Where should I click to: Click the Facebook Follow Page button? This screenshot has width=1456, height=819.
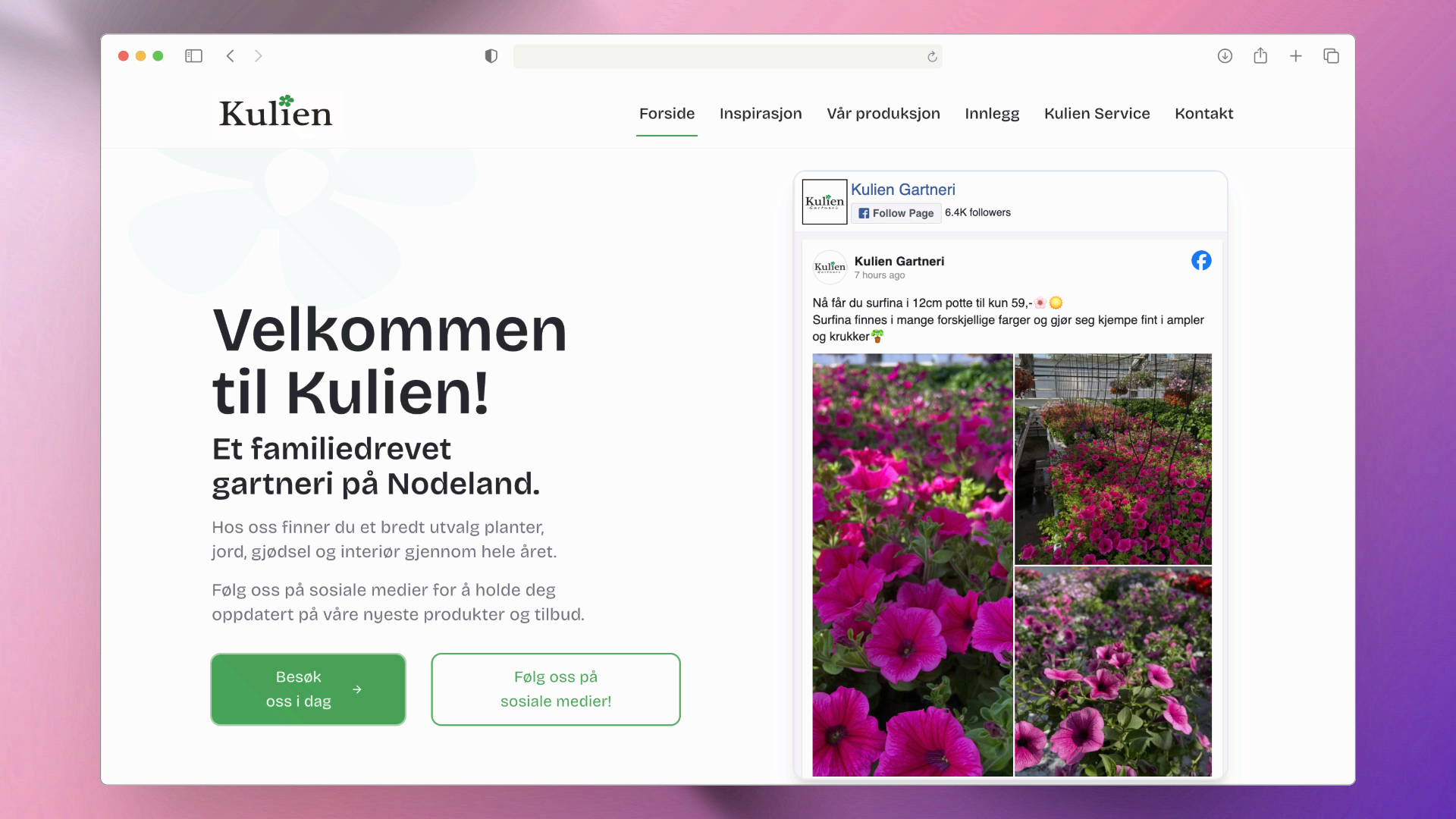(x=896, y=213)
